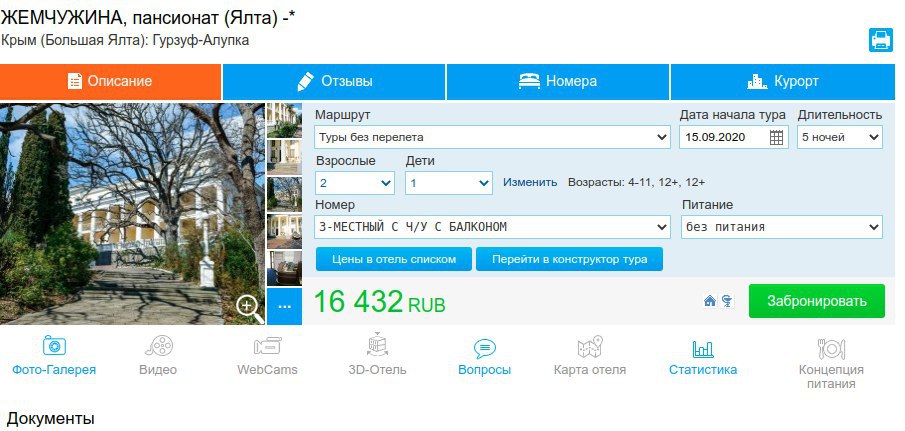Click the WebCams camera icon

[267, 346]
